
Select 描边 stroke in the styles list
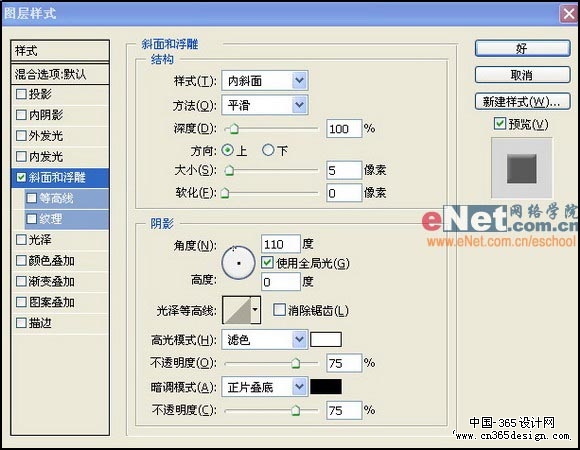click(60, 323)
